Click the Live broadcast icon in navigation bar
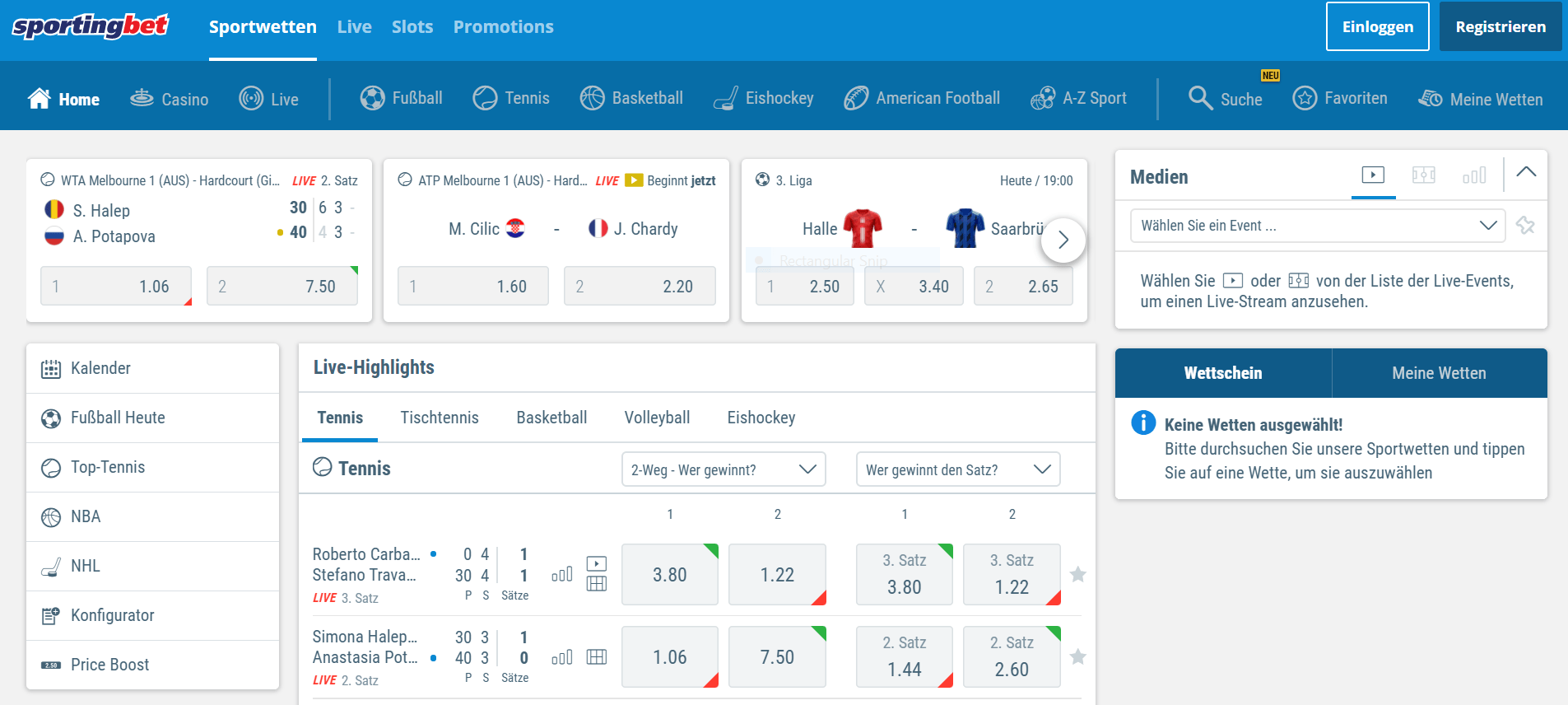 [x=251, y=99]
